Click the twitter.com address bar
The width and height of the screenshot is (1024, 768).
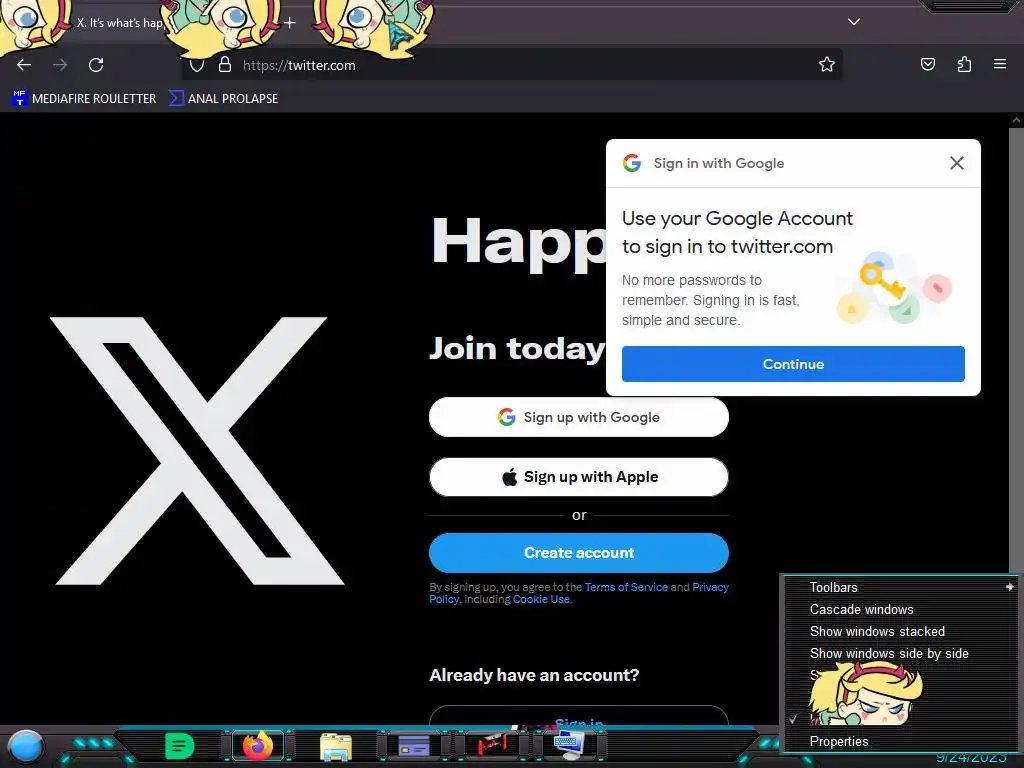(x=511, y=65)
